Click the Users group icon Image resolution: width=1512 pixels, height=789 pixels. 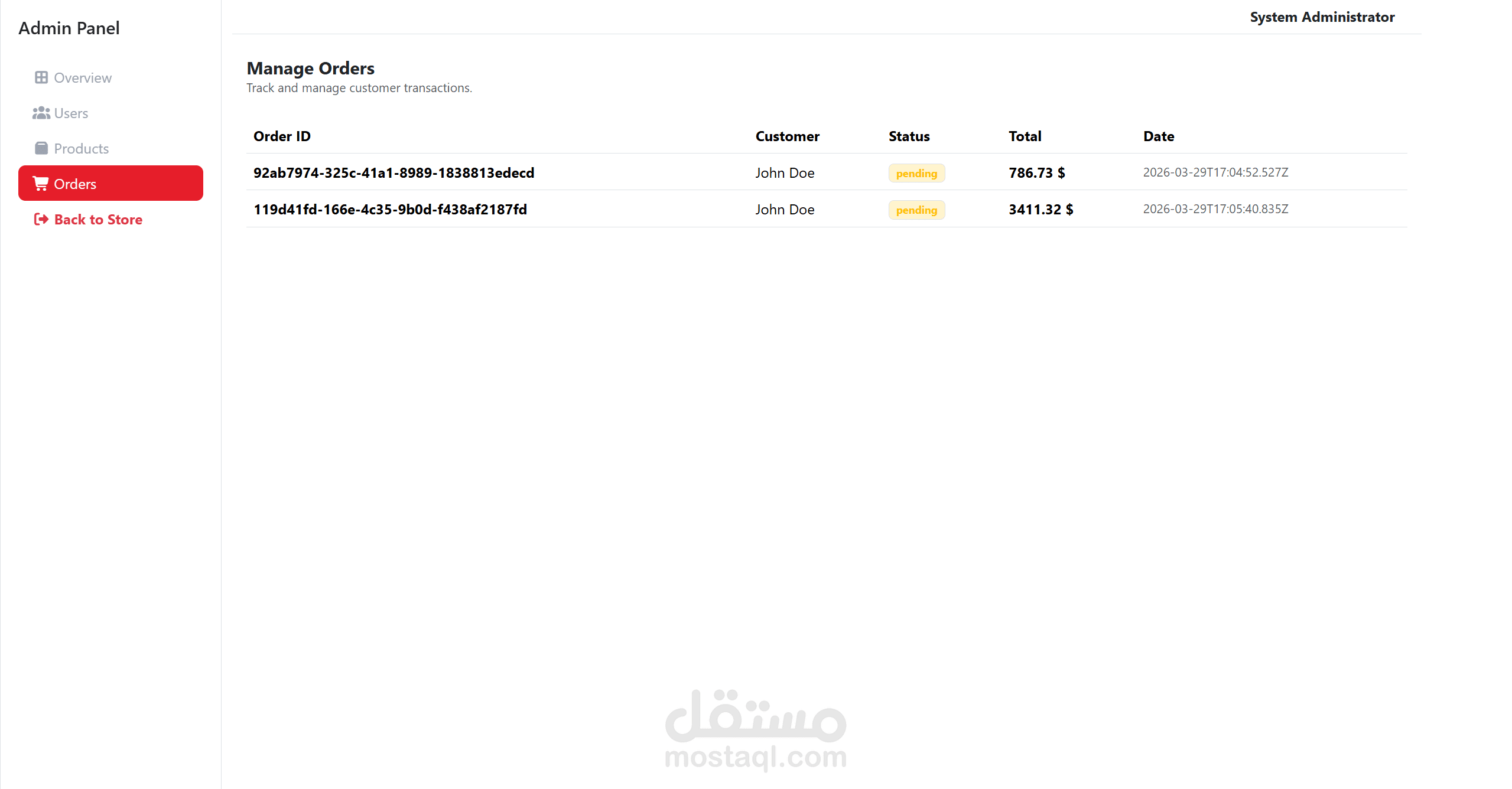(x=41, y=113)
